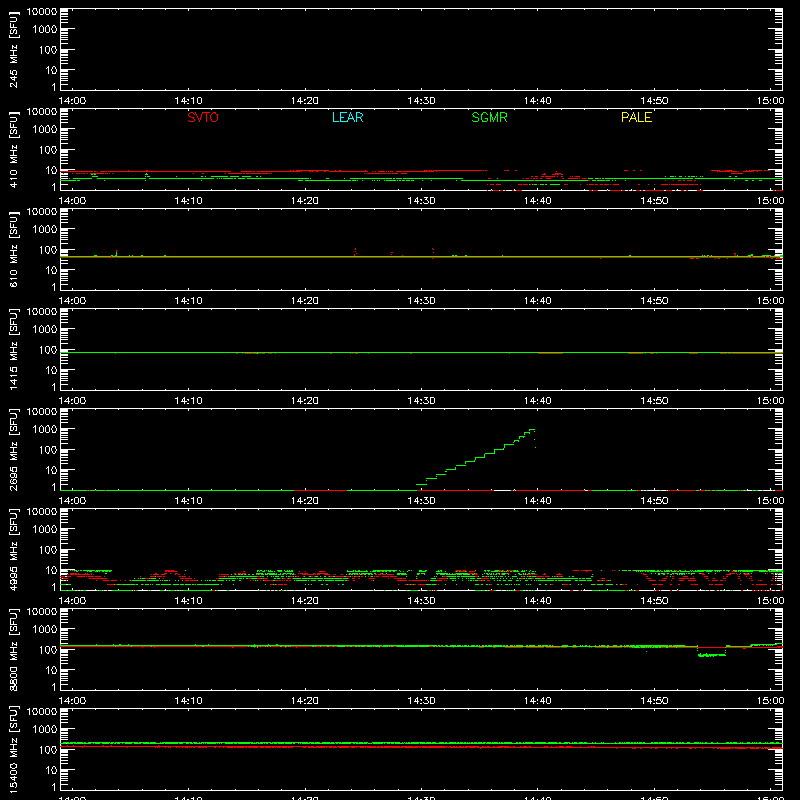Click the 14:10 tick label under 410 MHz panel
The image size is (800, 800).
188,201
